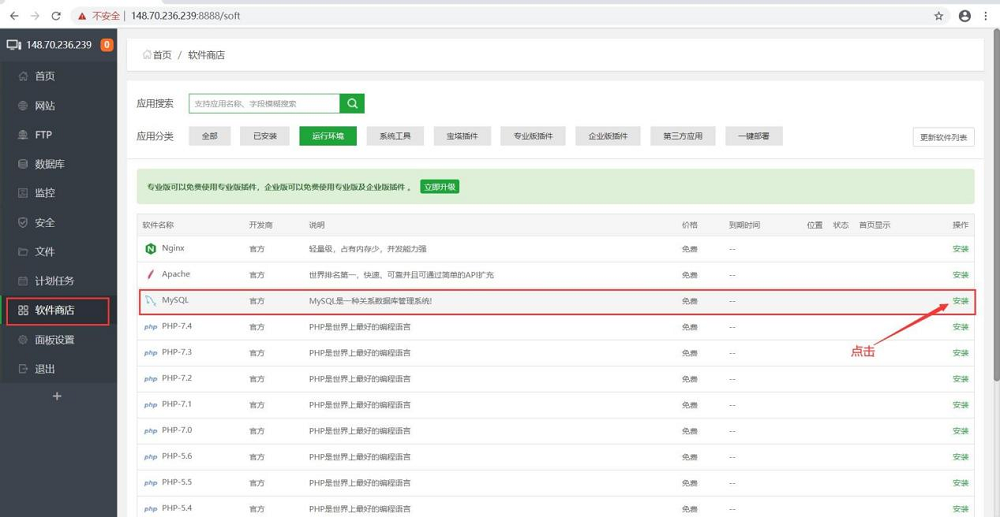Reload the page with refresh icon

56,16
